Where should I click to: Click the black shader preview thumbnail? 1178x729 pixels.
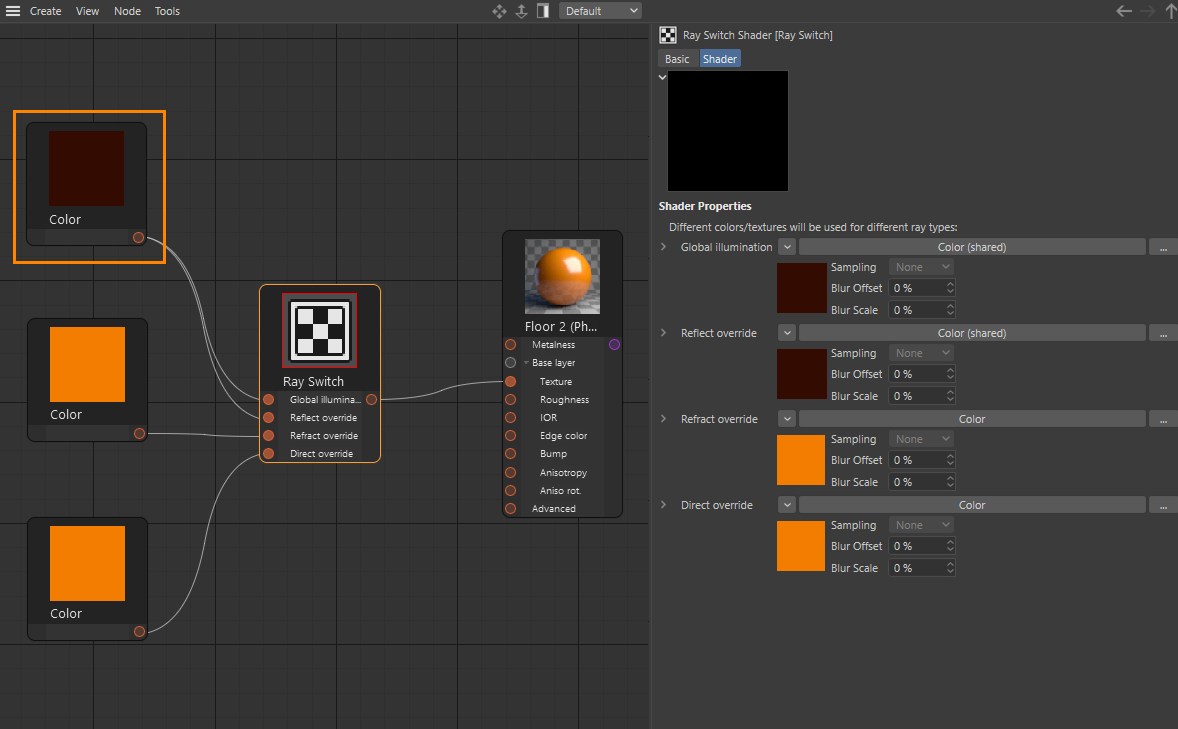point(728,131)
